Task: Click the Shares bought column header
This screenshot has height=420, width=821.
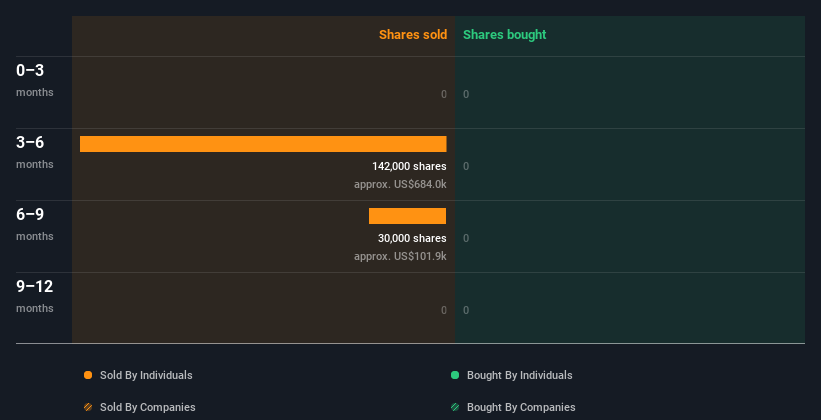Action: [x=505, y=35]
